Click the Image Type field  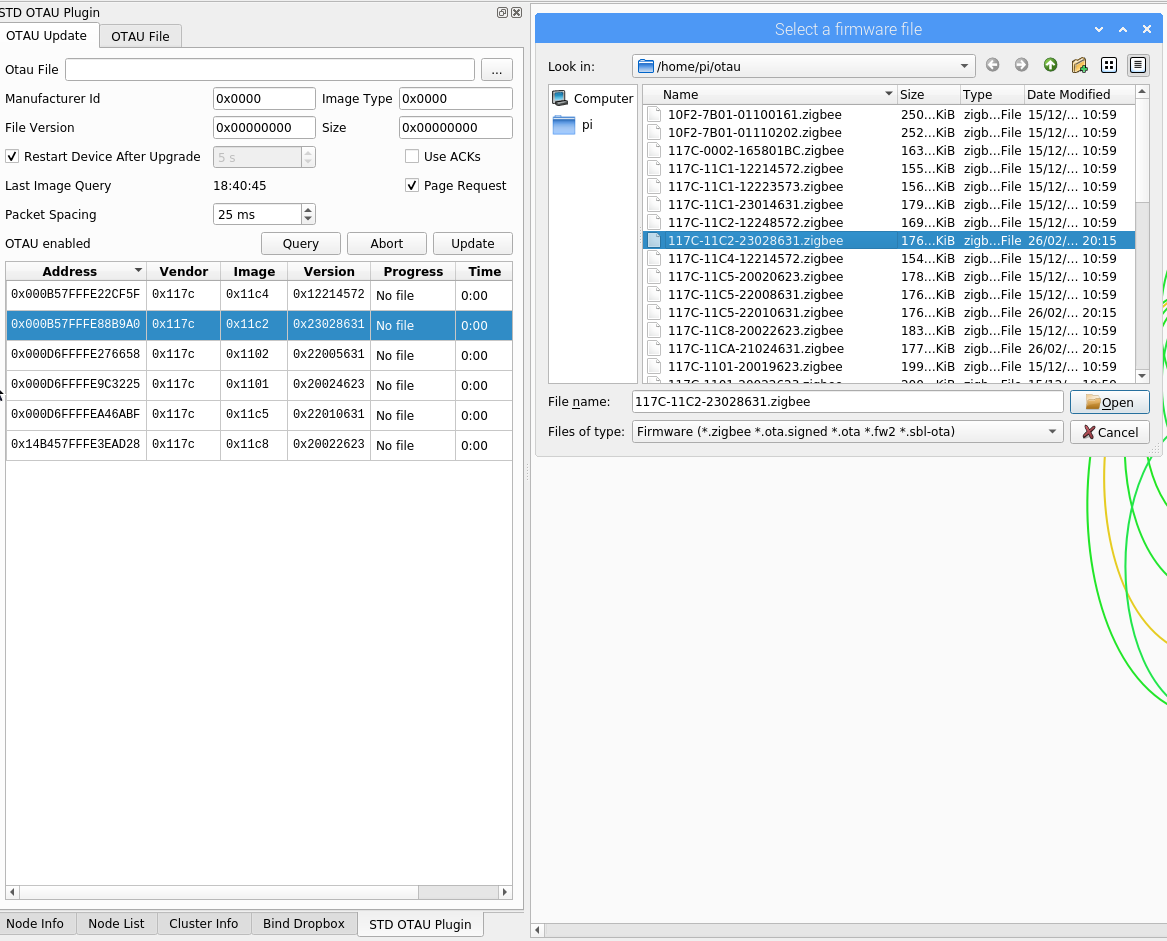tap(455, 98)
